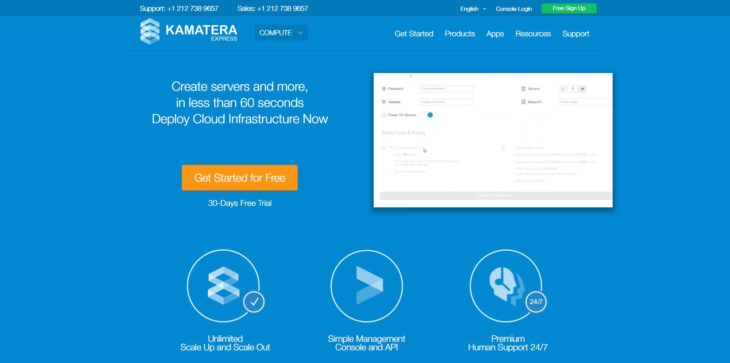The height and width of the screenshot is (363, 730).
Task: Click the '30-Days Free Trial' text
Action: 240,203
